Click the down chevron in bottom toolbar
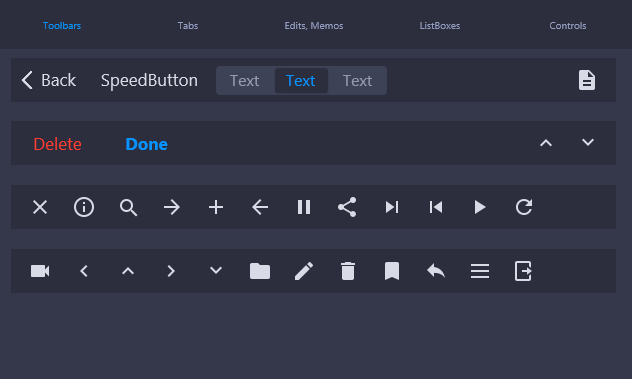 (x=216, y=271)
